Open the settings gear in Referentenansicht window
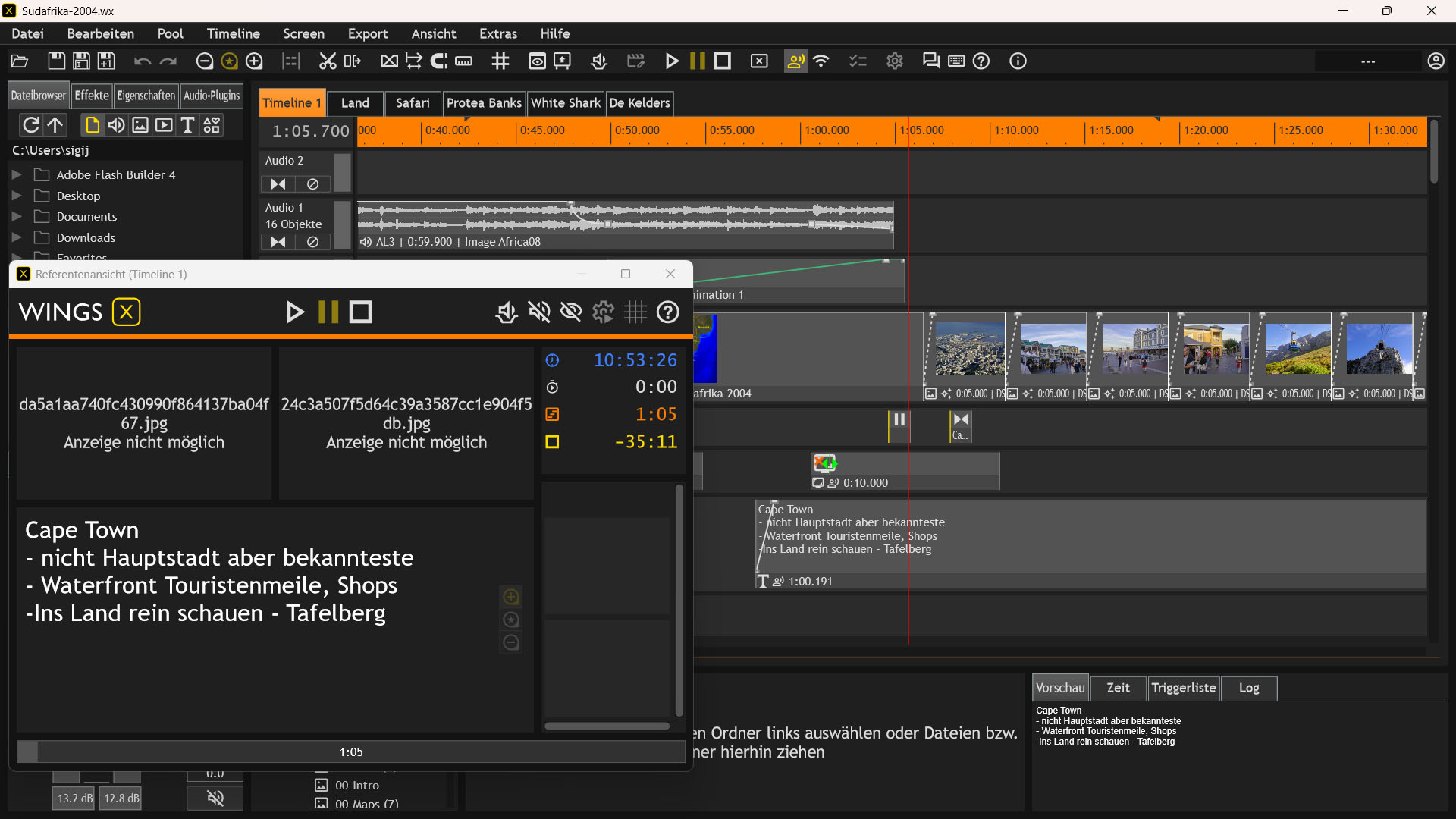Screen dimensions: 1456x819 click(603, 312)
